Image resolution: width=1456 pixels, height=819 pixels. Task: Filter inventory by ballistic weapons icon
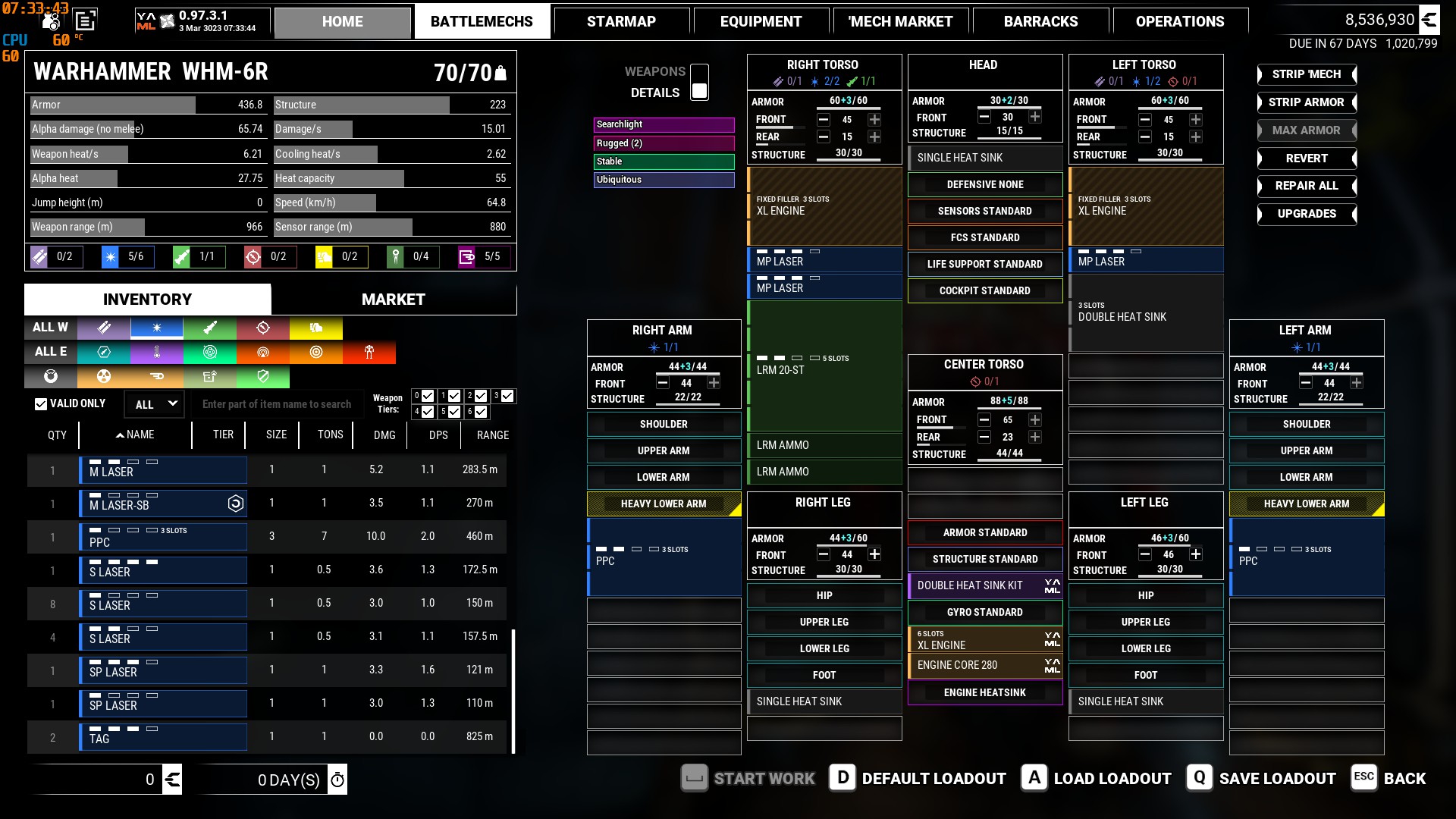click(104, 328)
